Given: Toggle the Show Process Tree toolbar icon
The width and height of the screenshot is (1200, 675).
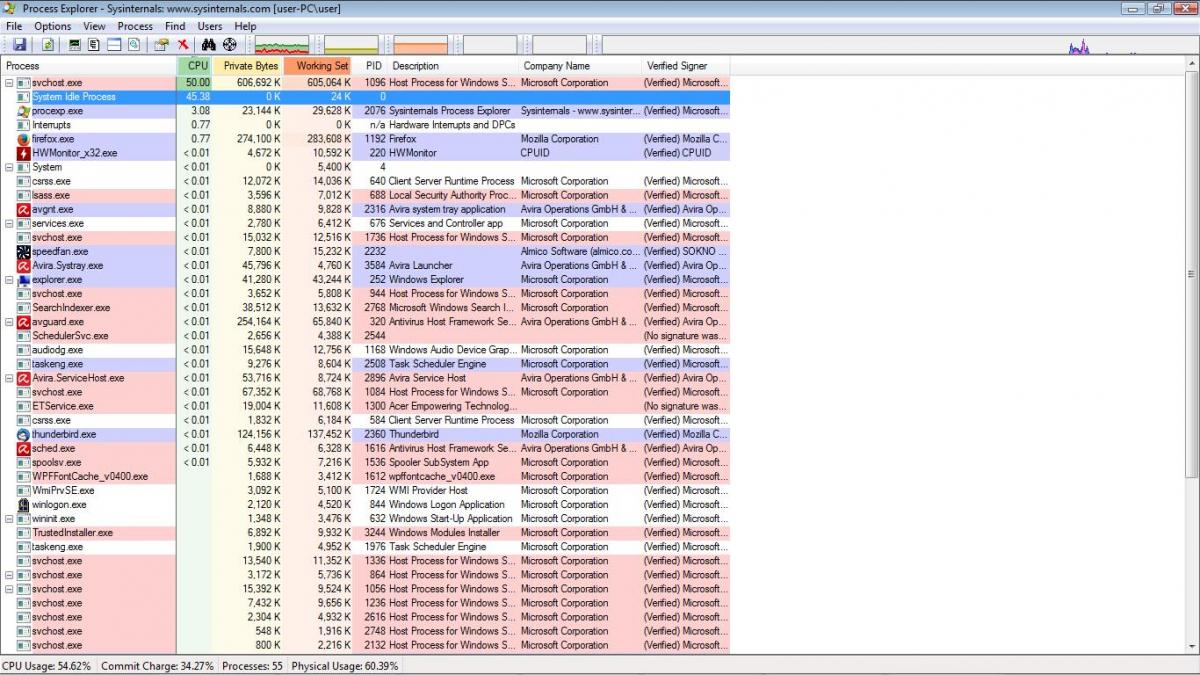Looking at the screenshot, I should pos(94,45).
